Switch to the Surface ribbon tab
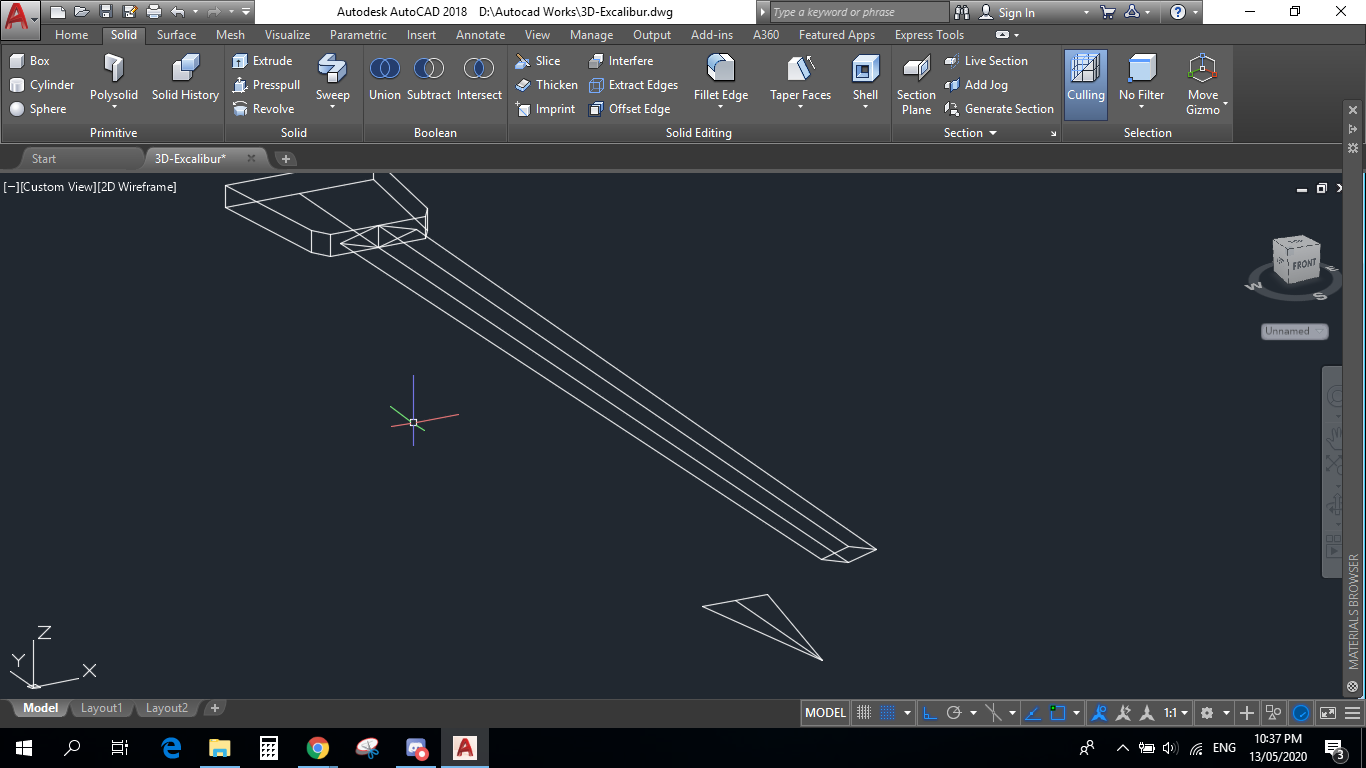Image resolution: width=1366 pixels, height=768 pixels. tap(176, 35)
